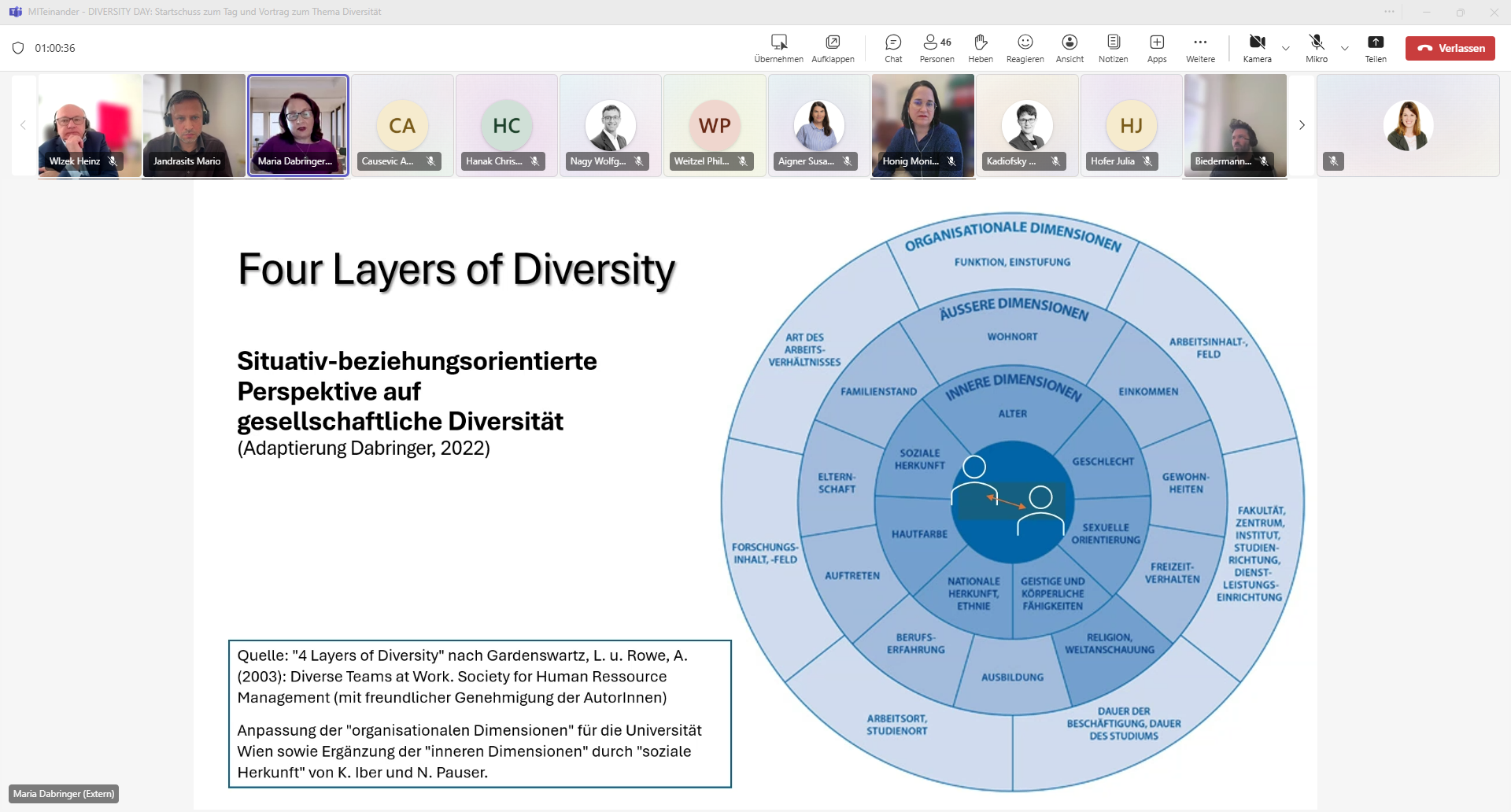Open the Chat panel

pyautogui.click(x=893, y=47)
